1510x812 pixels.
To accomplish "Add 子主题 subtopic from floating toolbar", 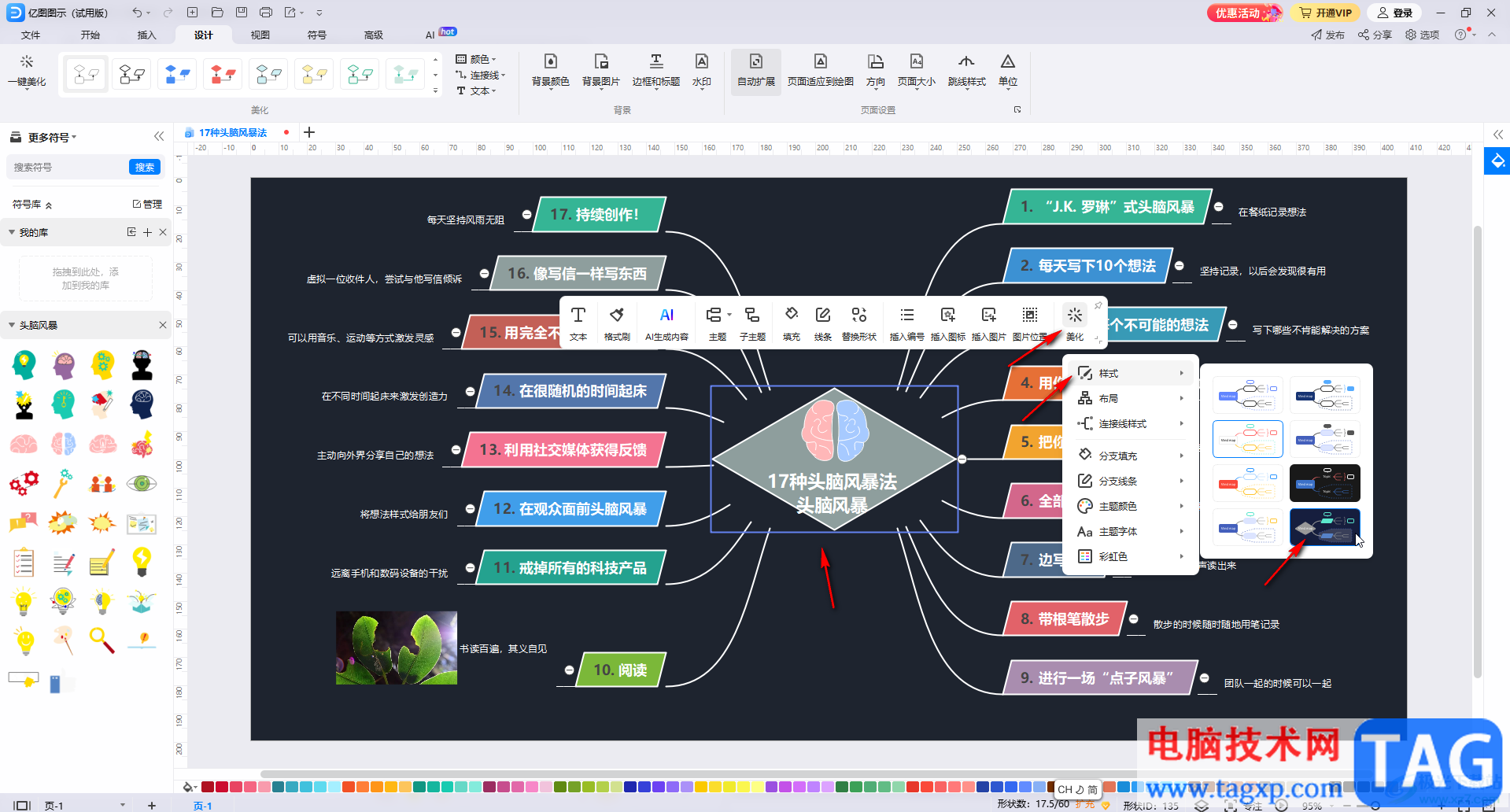I will [752, 323].
